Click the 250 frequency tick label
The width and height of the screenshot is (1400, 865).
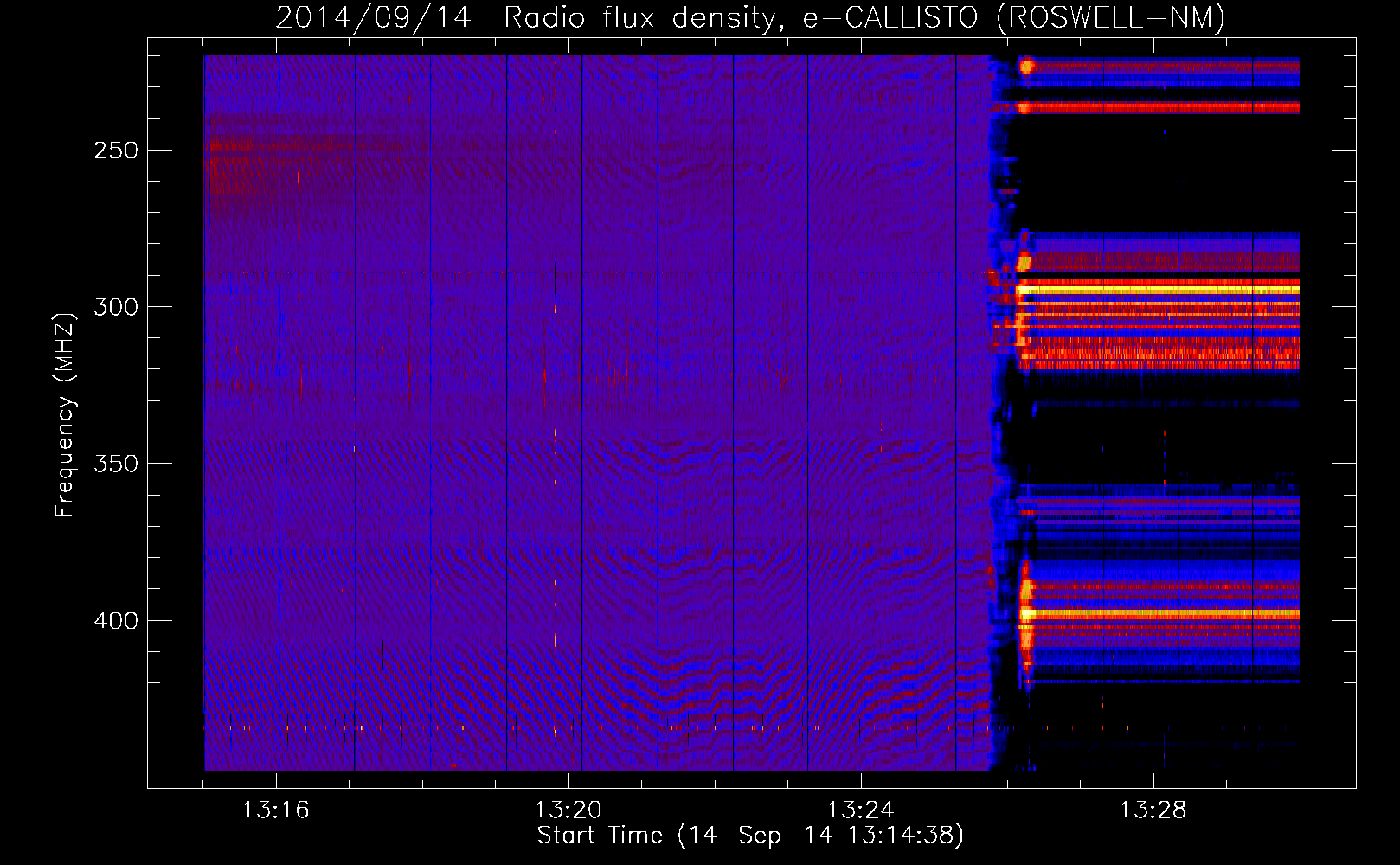[116, 151]
